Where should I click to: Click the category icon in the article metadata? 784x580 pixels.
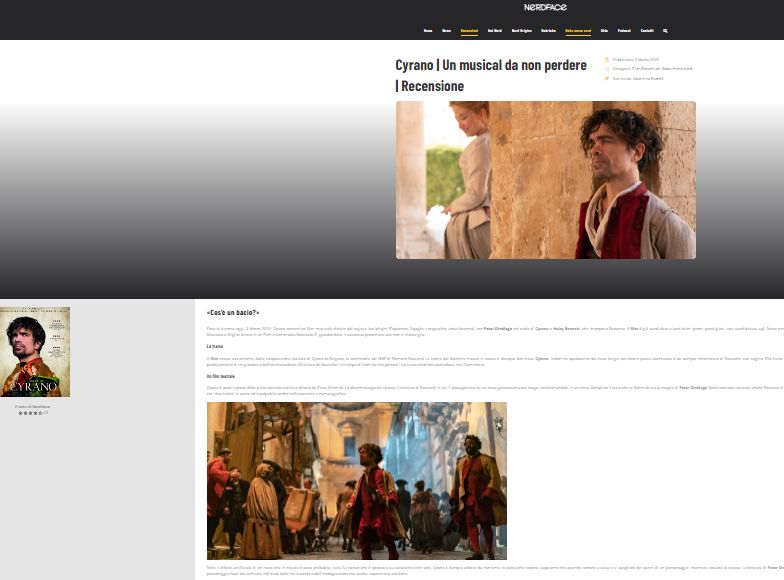607,68
